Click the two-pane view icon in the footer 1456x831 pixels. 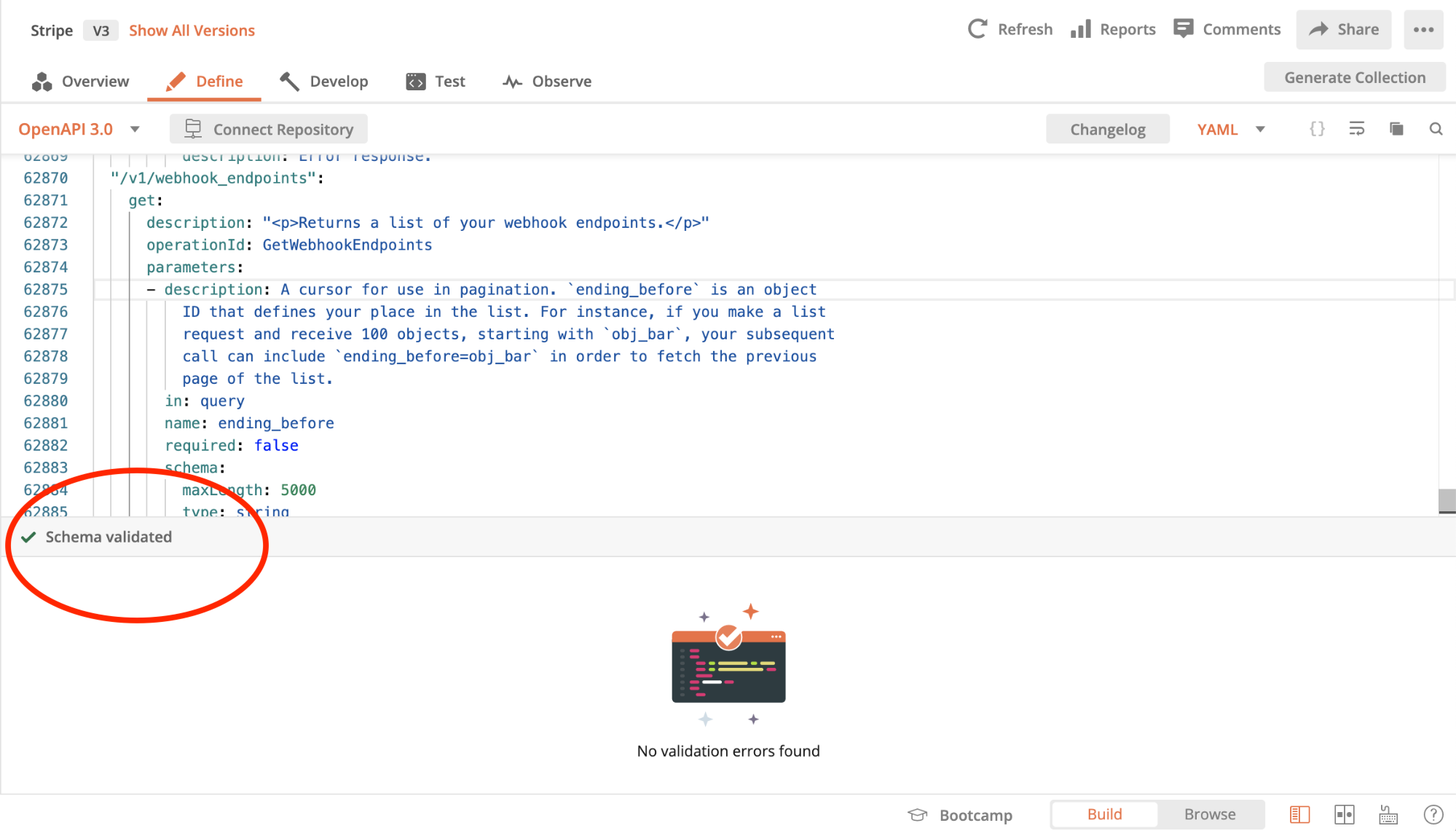pyautogui.click(x=1345, y=814)
